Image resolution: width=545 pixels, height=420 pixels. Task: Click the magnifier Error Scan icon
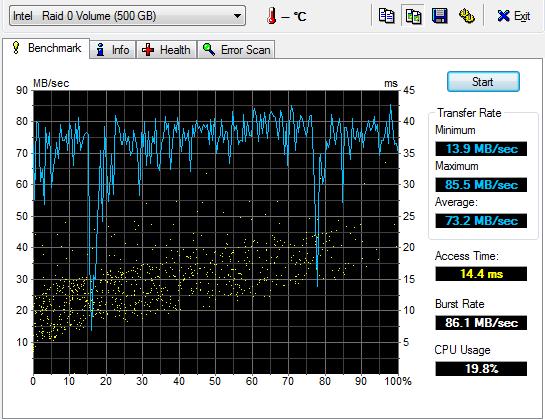click(209, 50)
